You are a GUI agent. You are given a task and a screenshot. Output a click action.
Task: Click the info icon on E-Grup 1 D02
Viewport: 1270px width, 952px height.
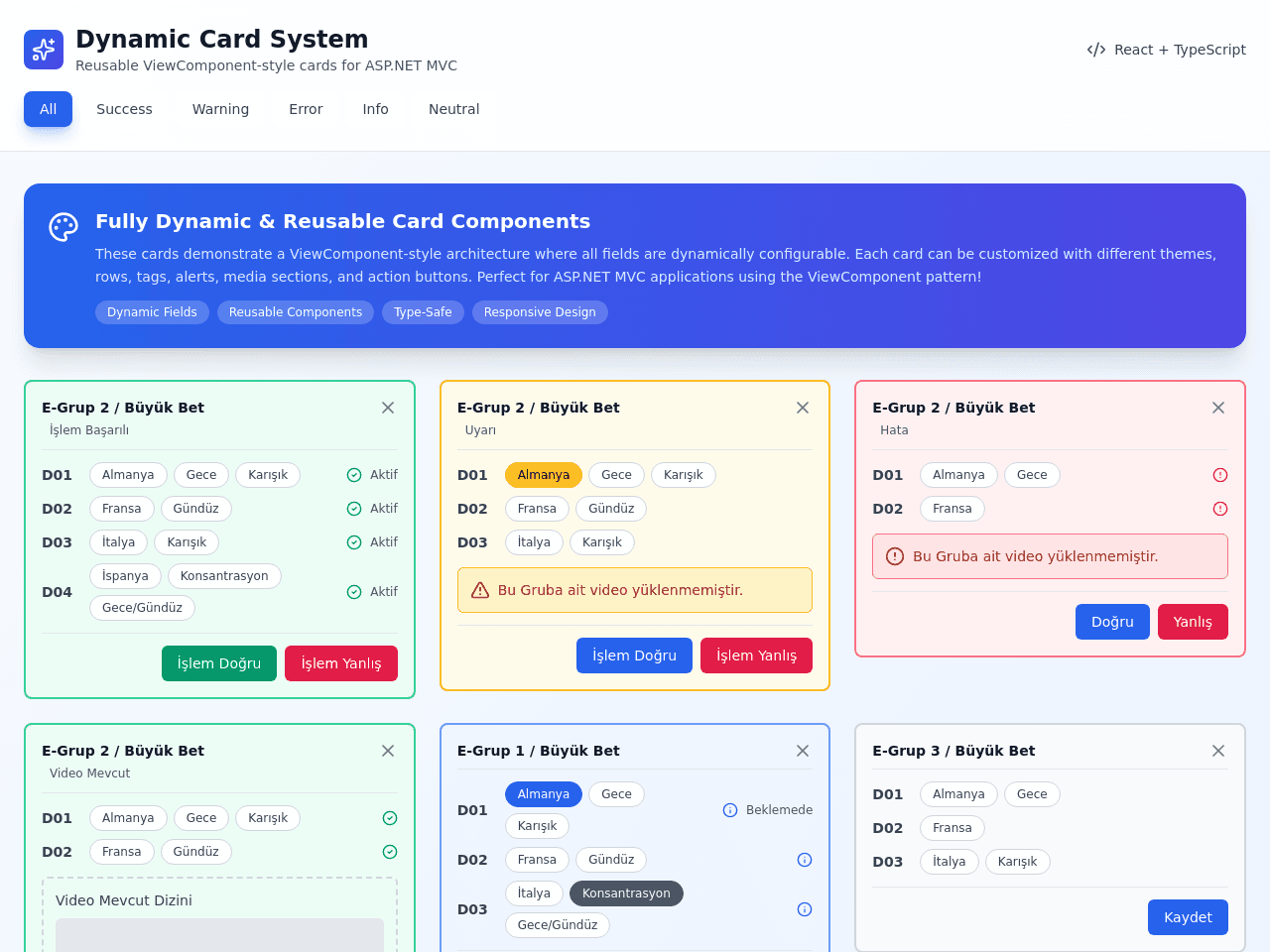805,860
